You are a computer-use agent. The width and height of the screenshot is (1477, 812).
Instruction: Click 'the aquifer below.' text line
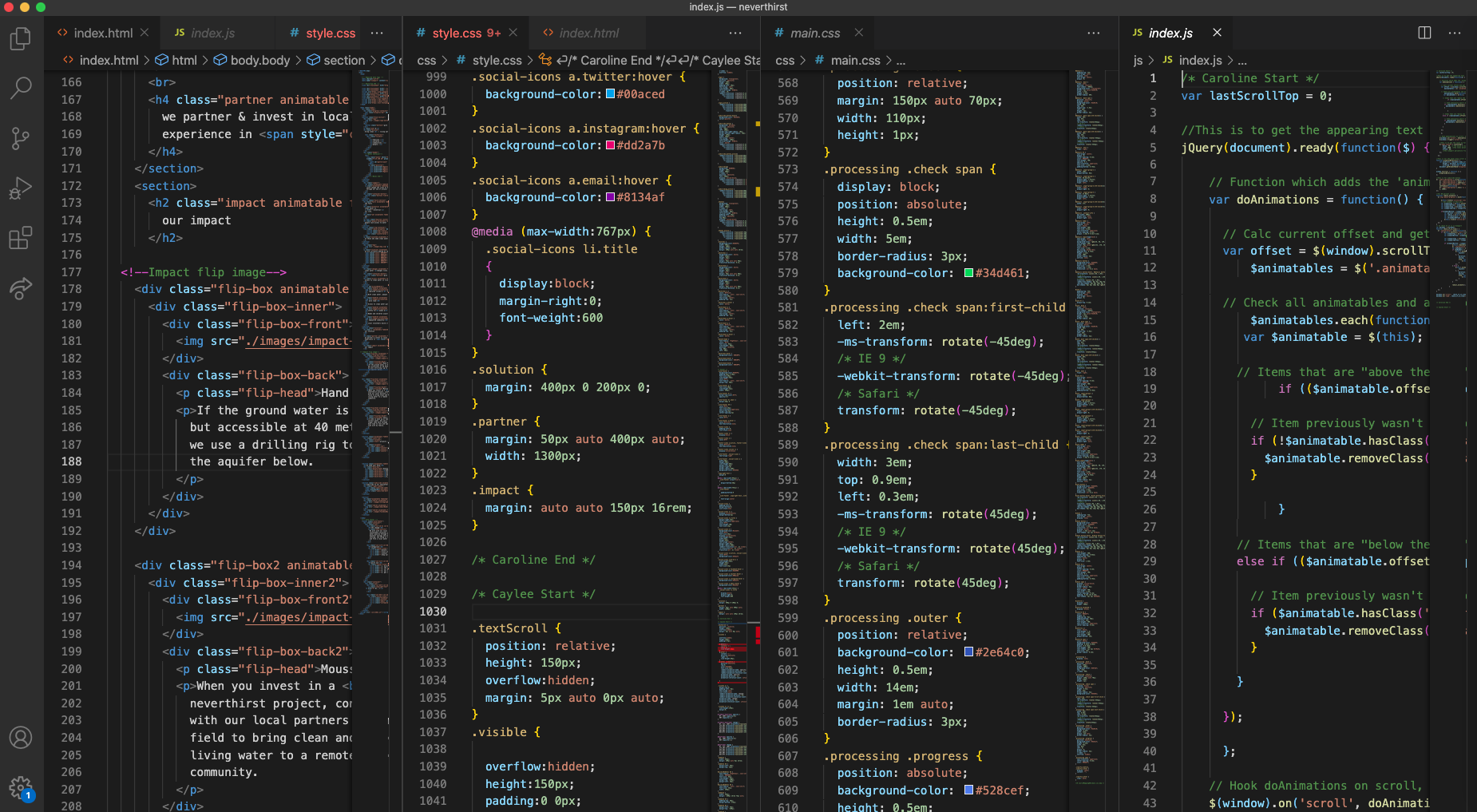(251, 461)
